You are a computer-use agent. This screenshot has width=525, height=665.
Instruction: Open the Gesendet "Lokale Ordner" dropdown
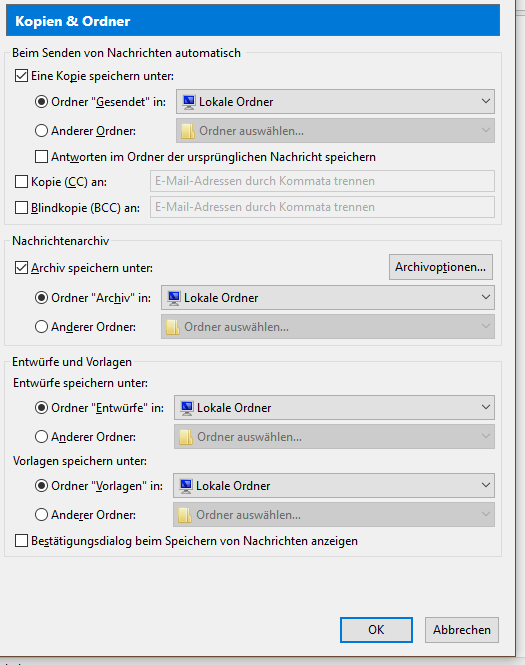pos(335,101)
